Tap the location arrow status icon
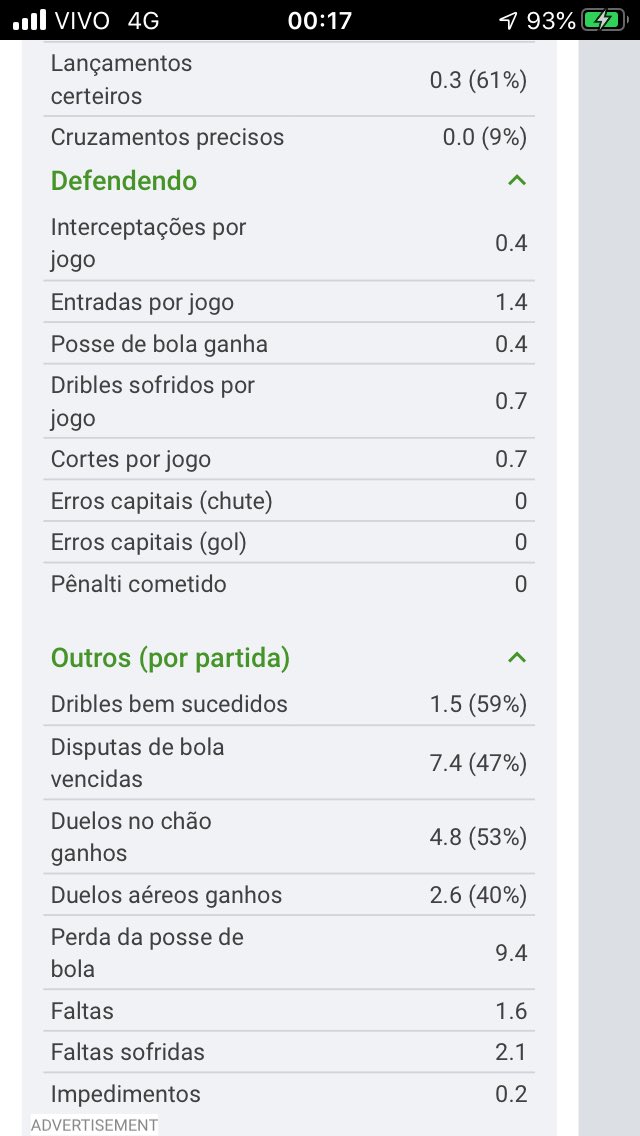This screenshot has height=1136, width=640. point(508,20)
